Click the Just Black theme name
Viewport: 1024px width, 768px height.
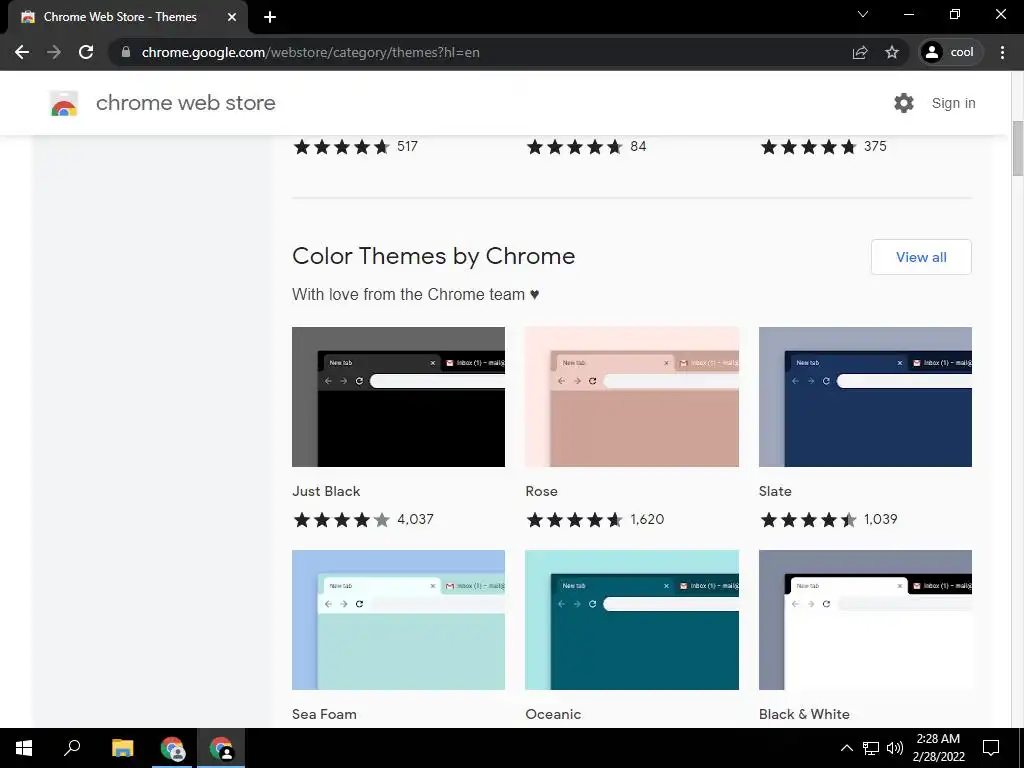click(326, 491)
